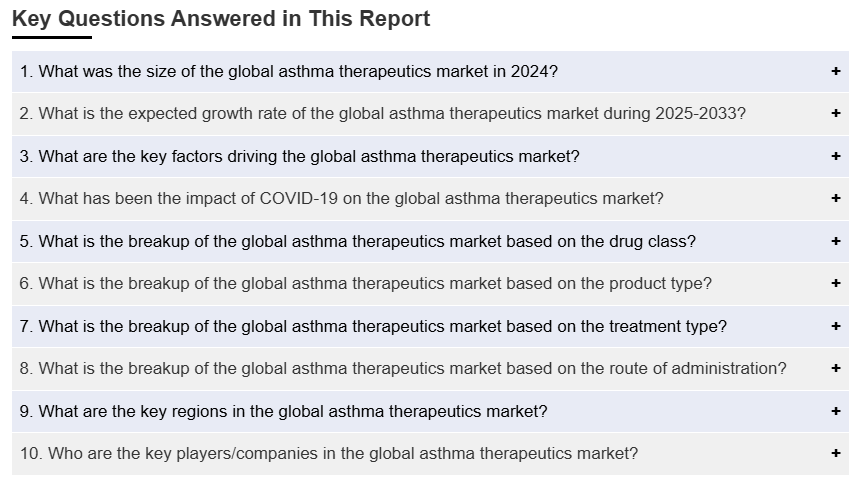Click plus icon for product type breakup question
The width and height of the screenshot is (860, 479).
tap(835, 283)
